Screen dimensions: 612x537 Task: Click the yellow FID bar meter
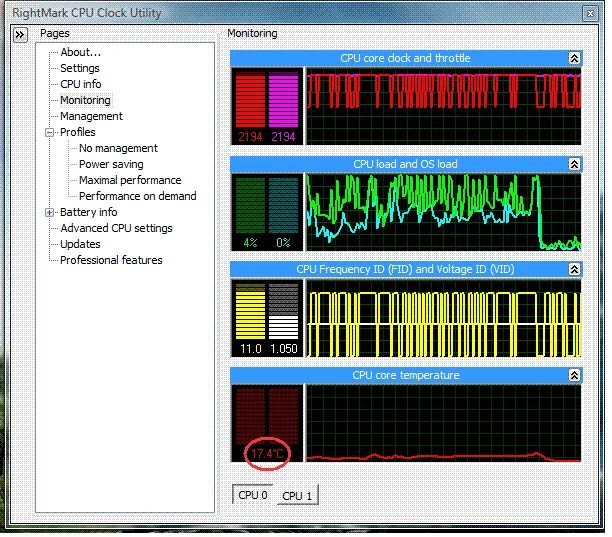250,311
